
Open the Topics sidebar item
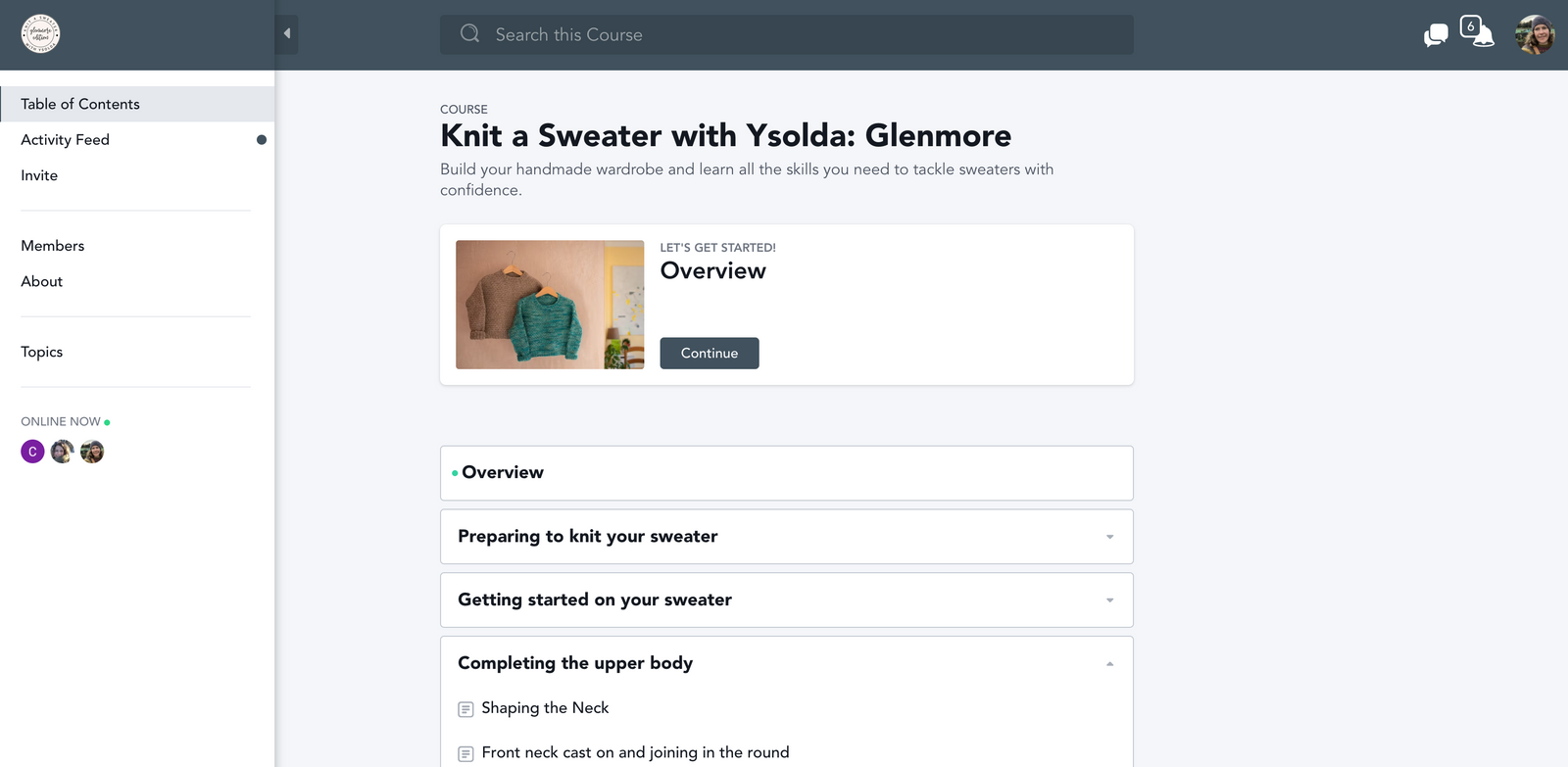(x=42, y=352)
